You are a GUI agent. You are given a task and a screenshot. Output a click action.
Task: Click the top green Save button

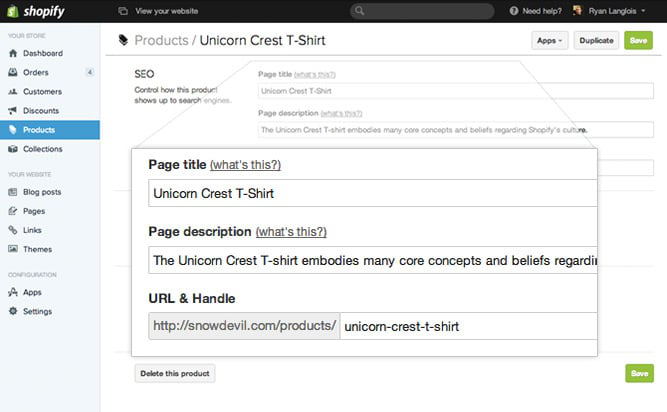(638, 41)
